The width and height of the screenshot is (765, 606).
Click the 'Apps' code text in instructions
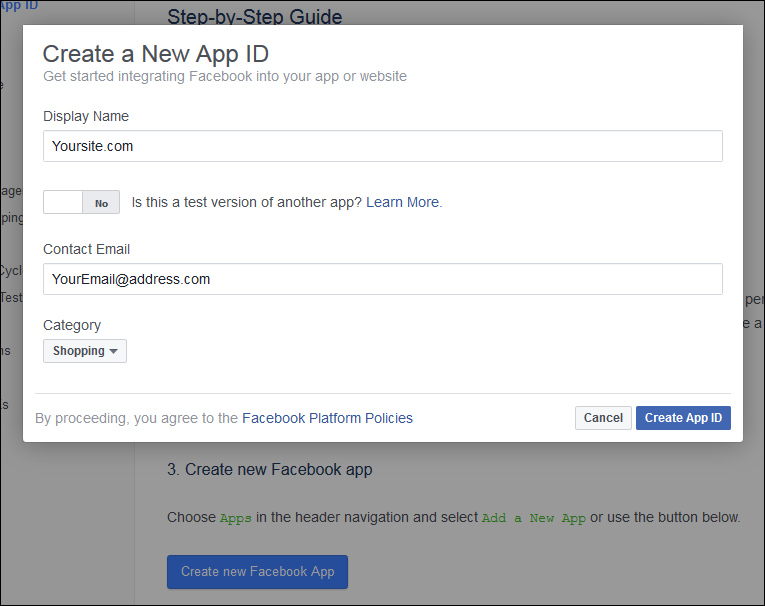pyautogui.click(x=236, y=518)
